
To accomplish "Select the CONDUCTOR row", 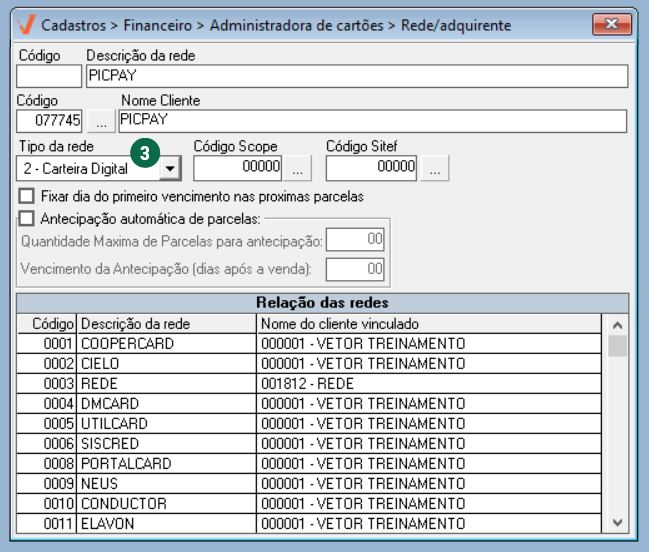I will pos(309,504).
